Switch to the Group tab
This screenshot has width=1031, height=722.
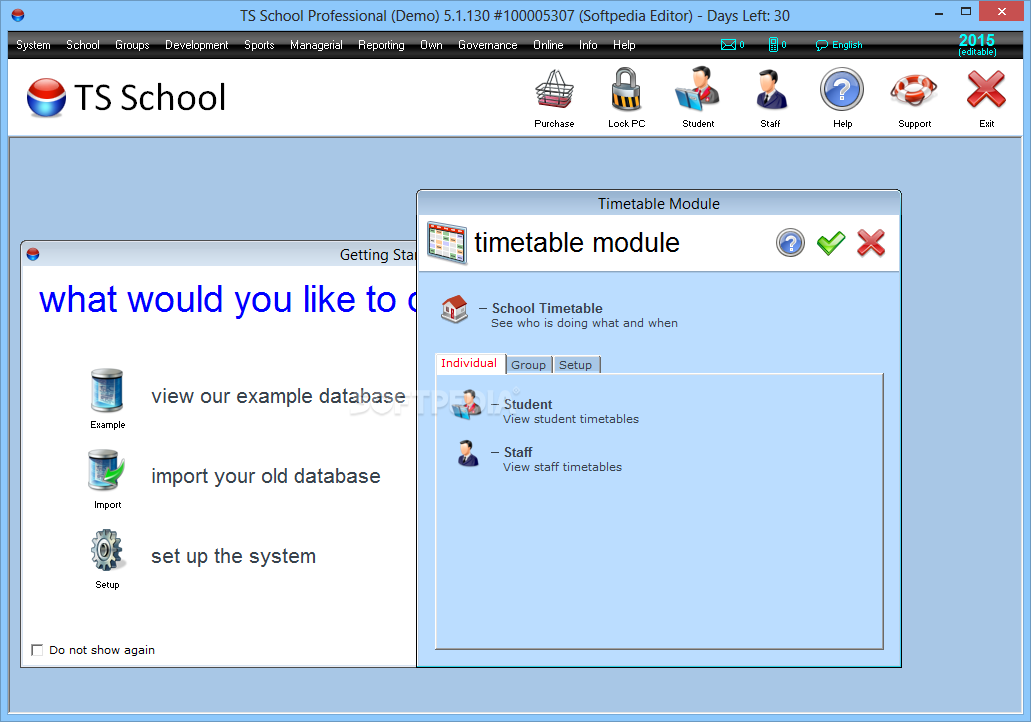coord(529,365)
